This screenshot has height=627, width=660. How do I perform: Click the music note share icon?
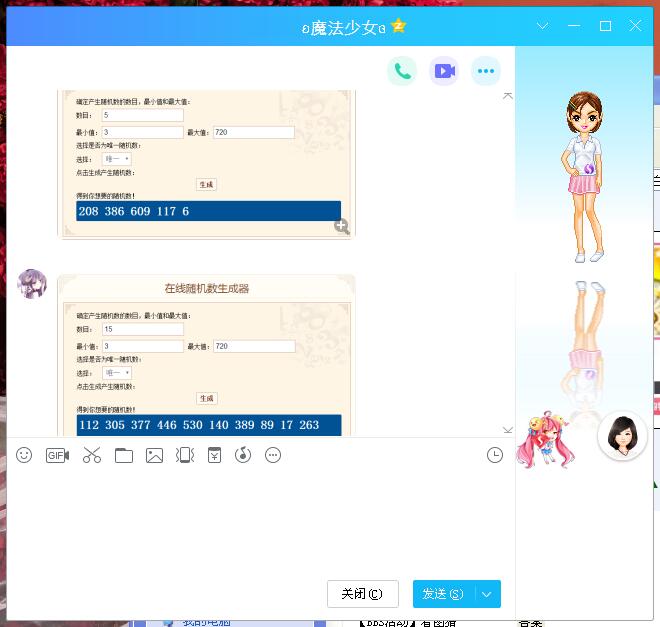coord(243,455)
